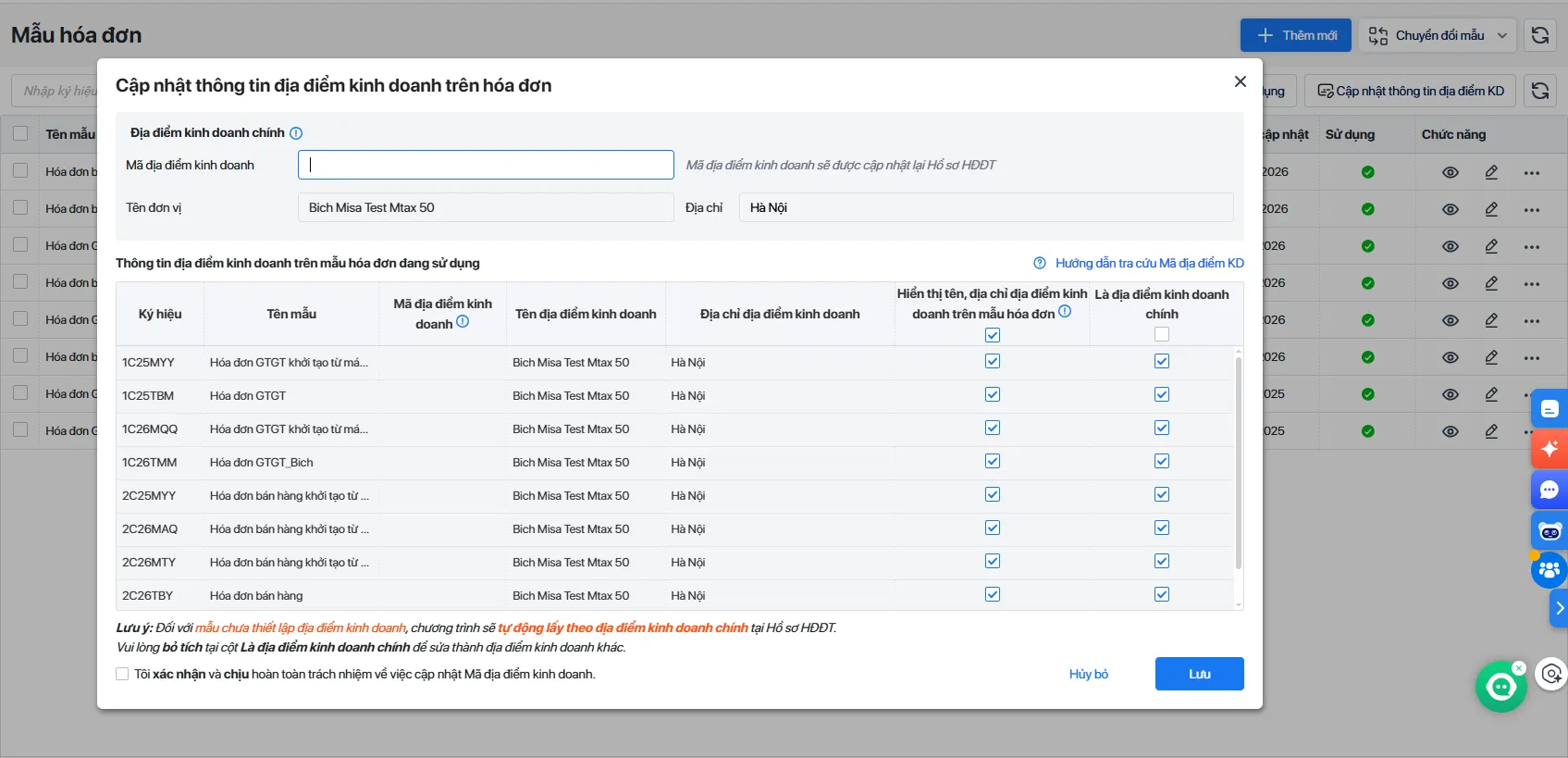Click the support headset icon at bottom right

pos(1551,674)
